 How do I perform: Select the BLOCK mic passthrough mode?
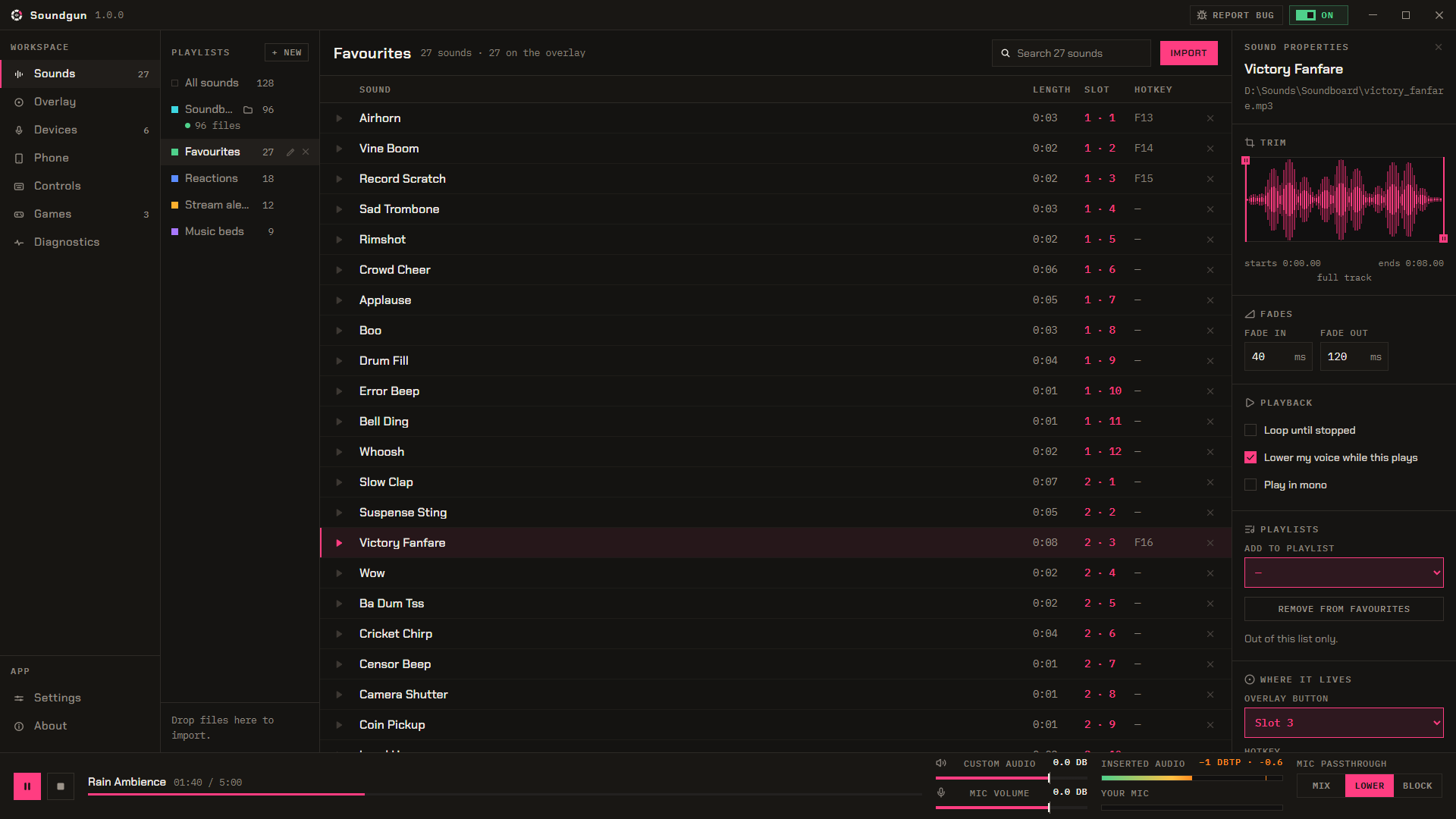click(x=1417, y=786)
